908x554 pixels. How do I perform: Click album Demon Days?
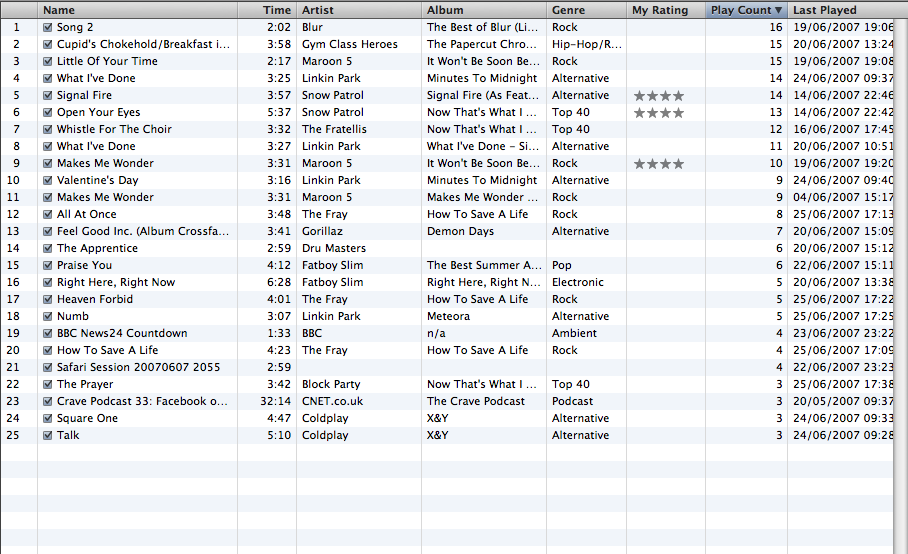tap(460, 231)
